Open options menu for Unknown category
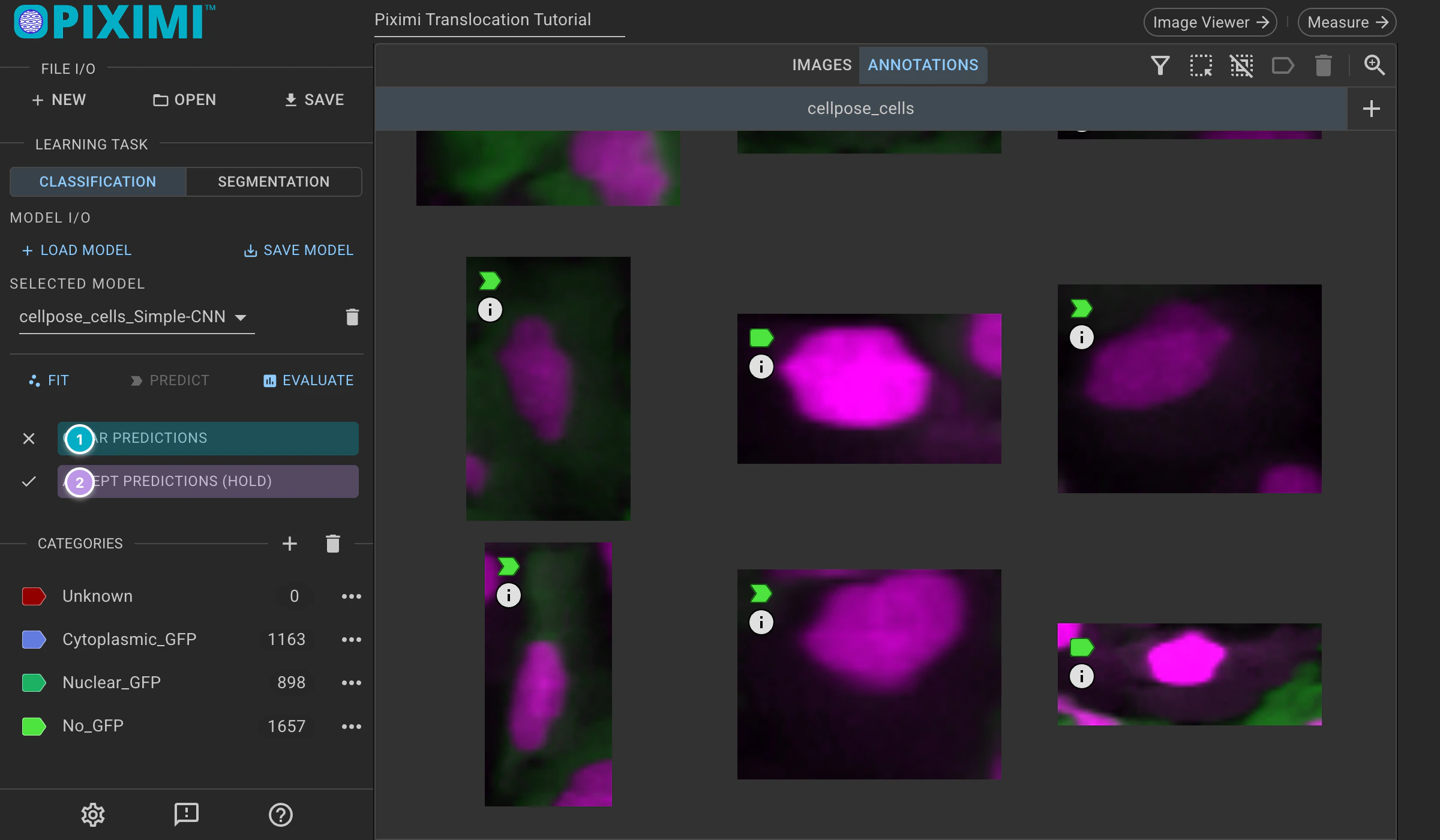Image resolution: width=1440 pixels, height=840 pixels. 351,596
